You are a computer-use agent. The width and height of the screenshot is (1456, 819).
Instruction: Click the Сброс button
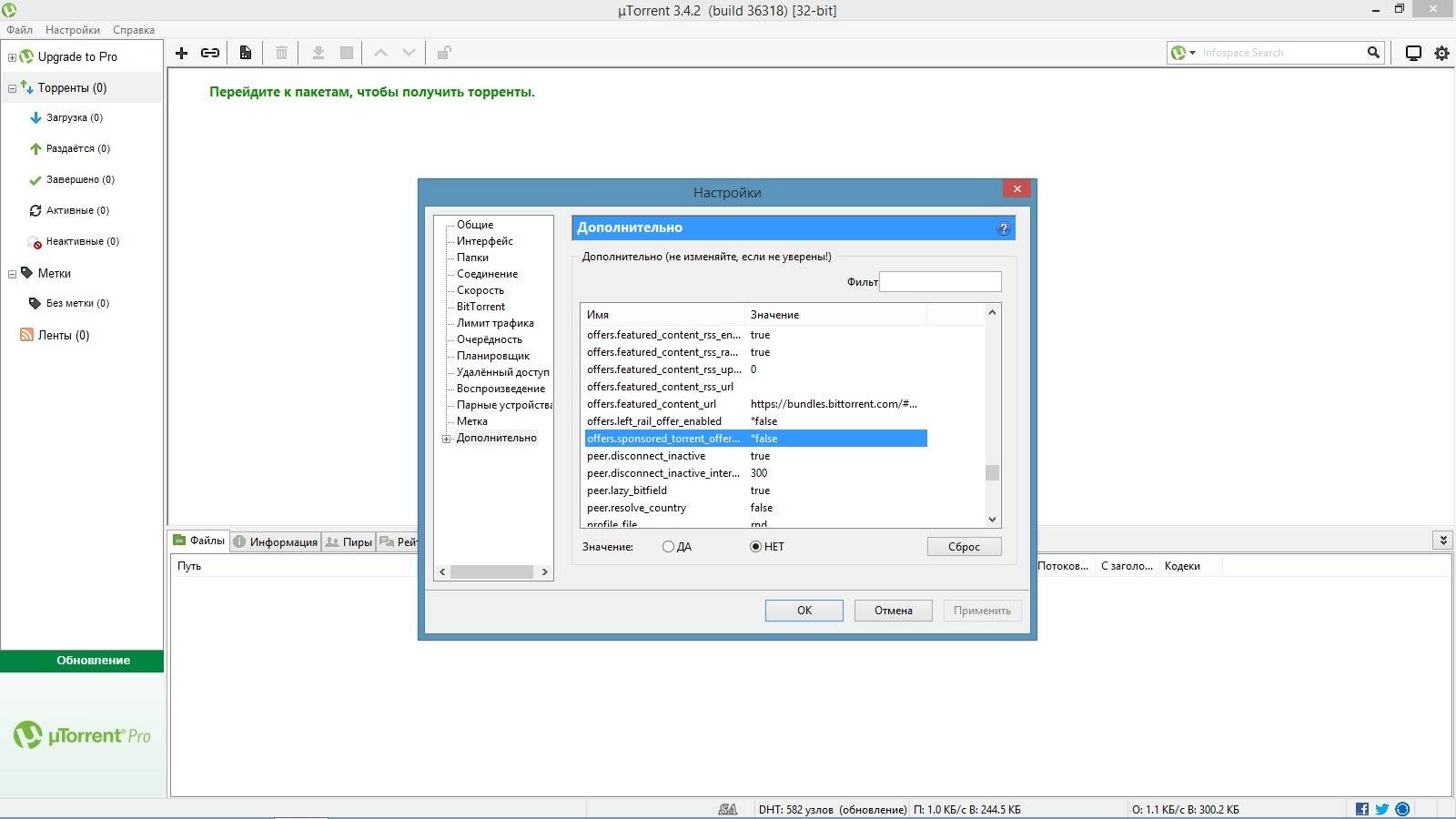point(965,547)
